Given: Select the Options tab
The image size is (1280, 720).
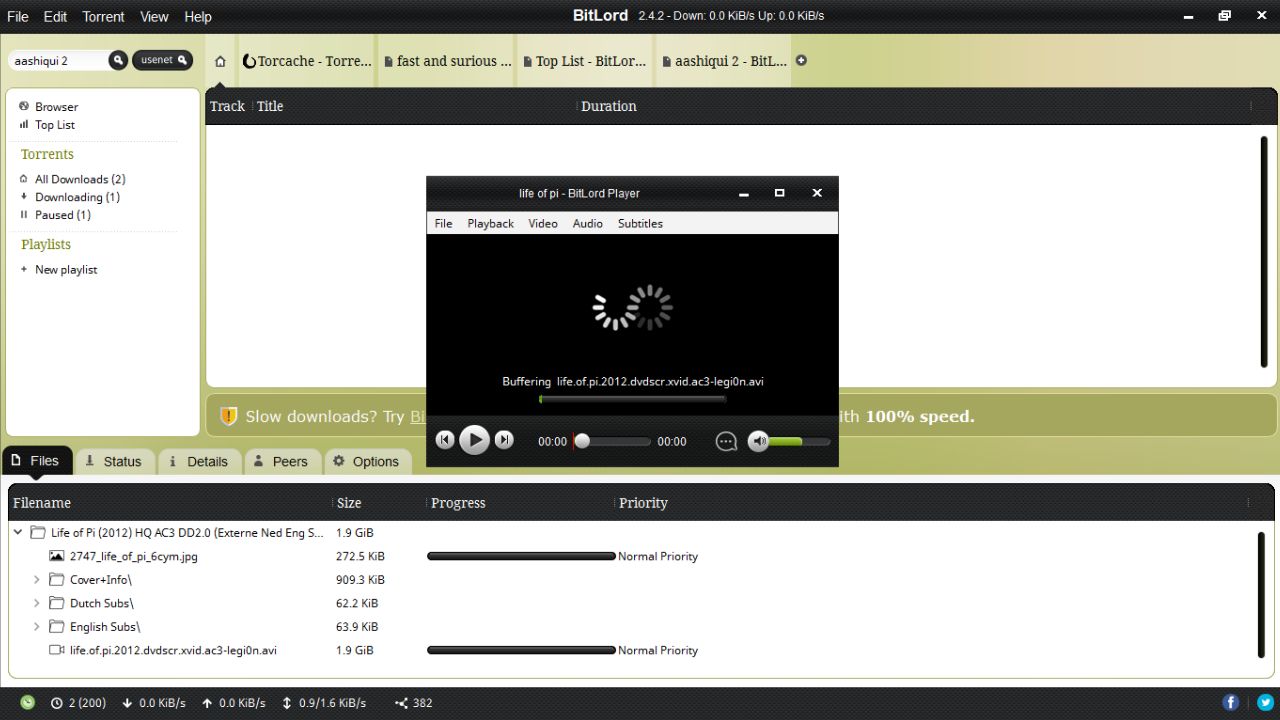Looking at the screenshot, I should click(366, 461).
